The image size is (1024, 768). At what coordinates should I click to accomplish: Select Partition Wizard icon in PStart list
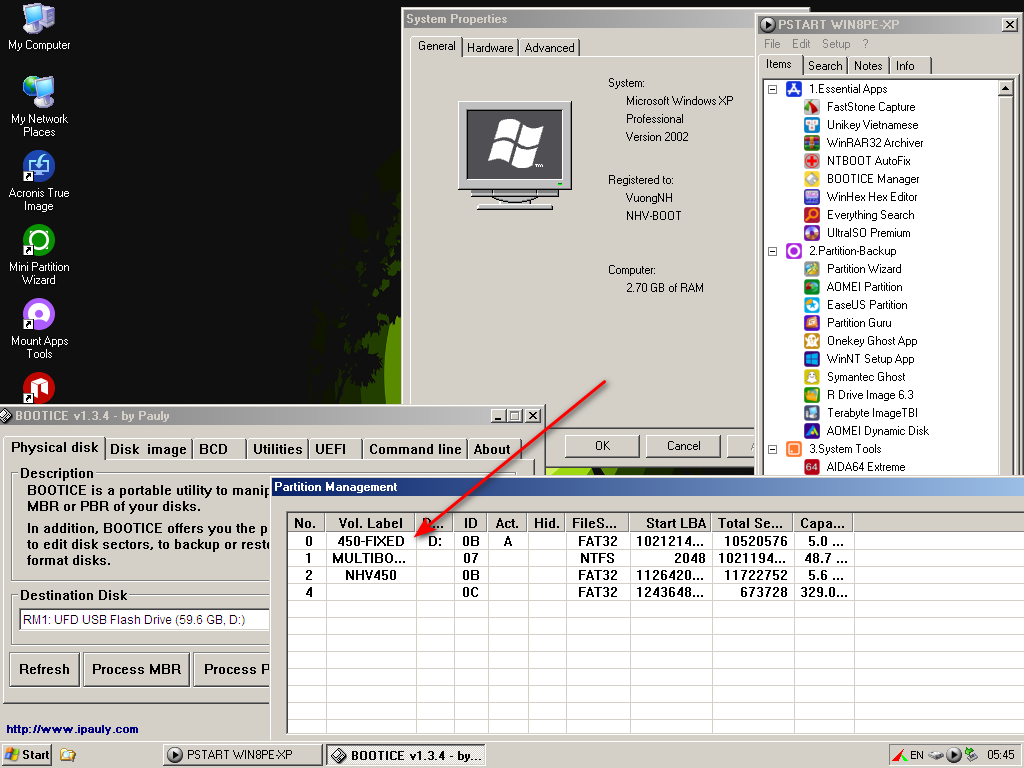(811, 268)
